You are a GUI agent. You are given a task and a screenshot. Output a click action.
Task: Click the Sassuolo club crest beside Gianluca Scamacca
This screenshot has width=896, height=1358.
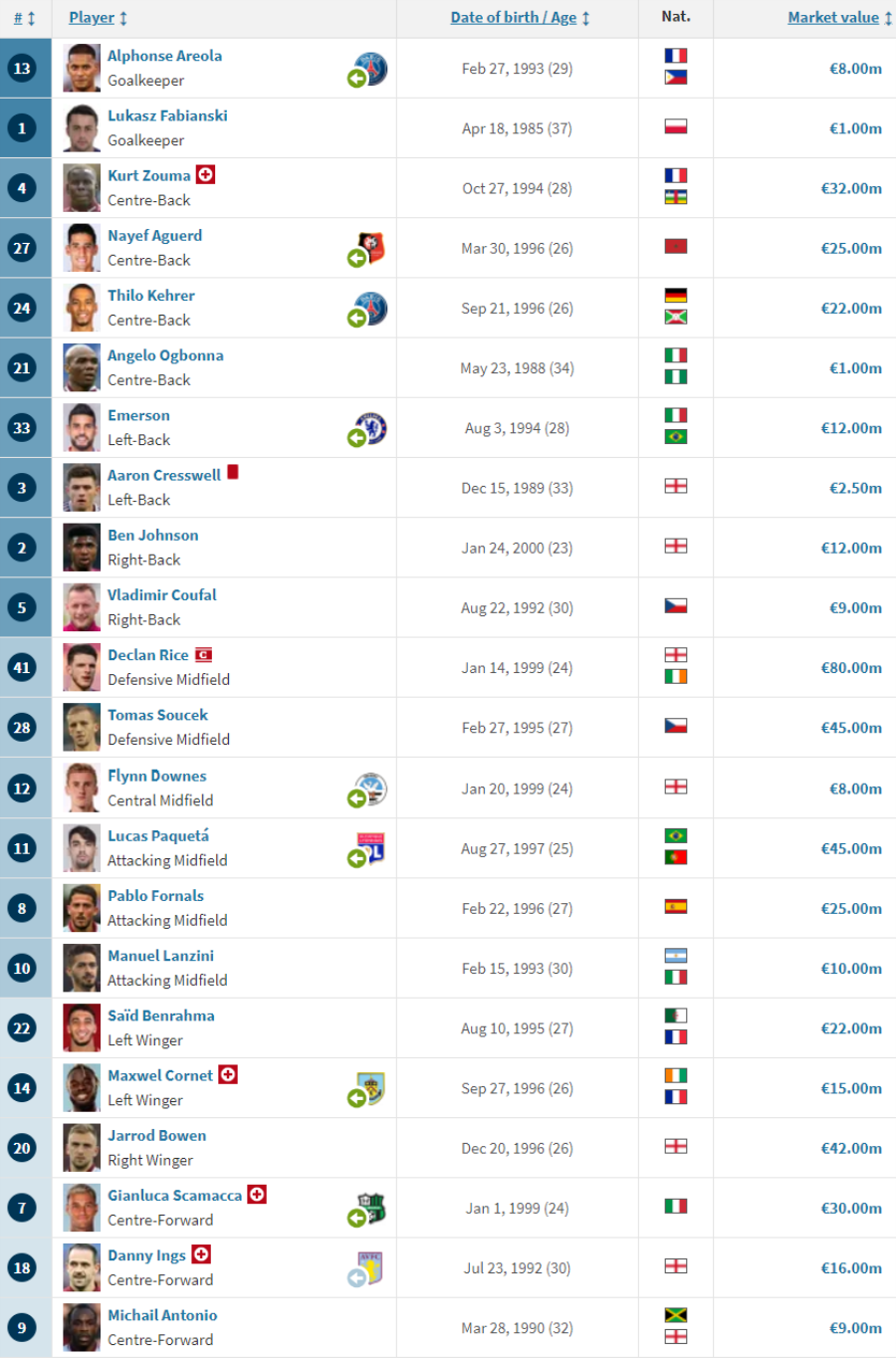[371, 1208]
